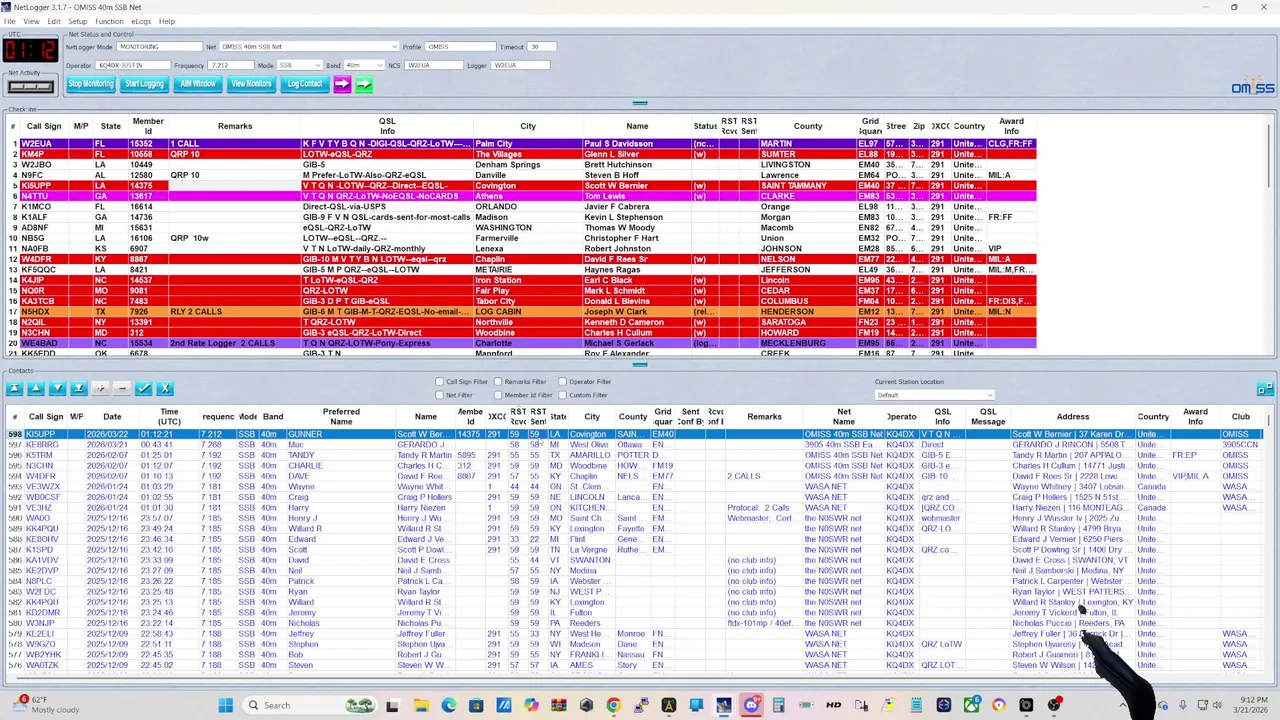This screenshot has width=1280, height=720.
Task: Click the Timeout input field
Action: 541,47
